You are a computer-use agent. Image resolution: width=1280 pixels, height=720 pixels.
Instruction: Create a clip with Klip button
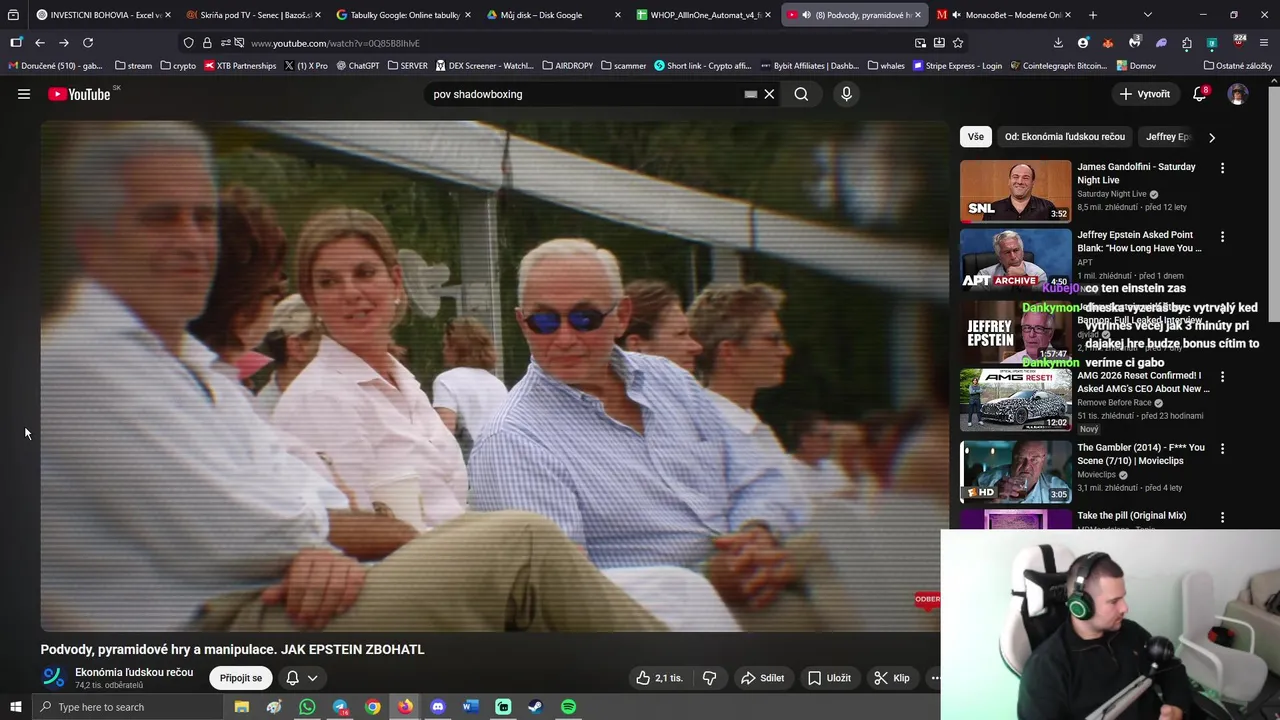(891, 678)
